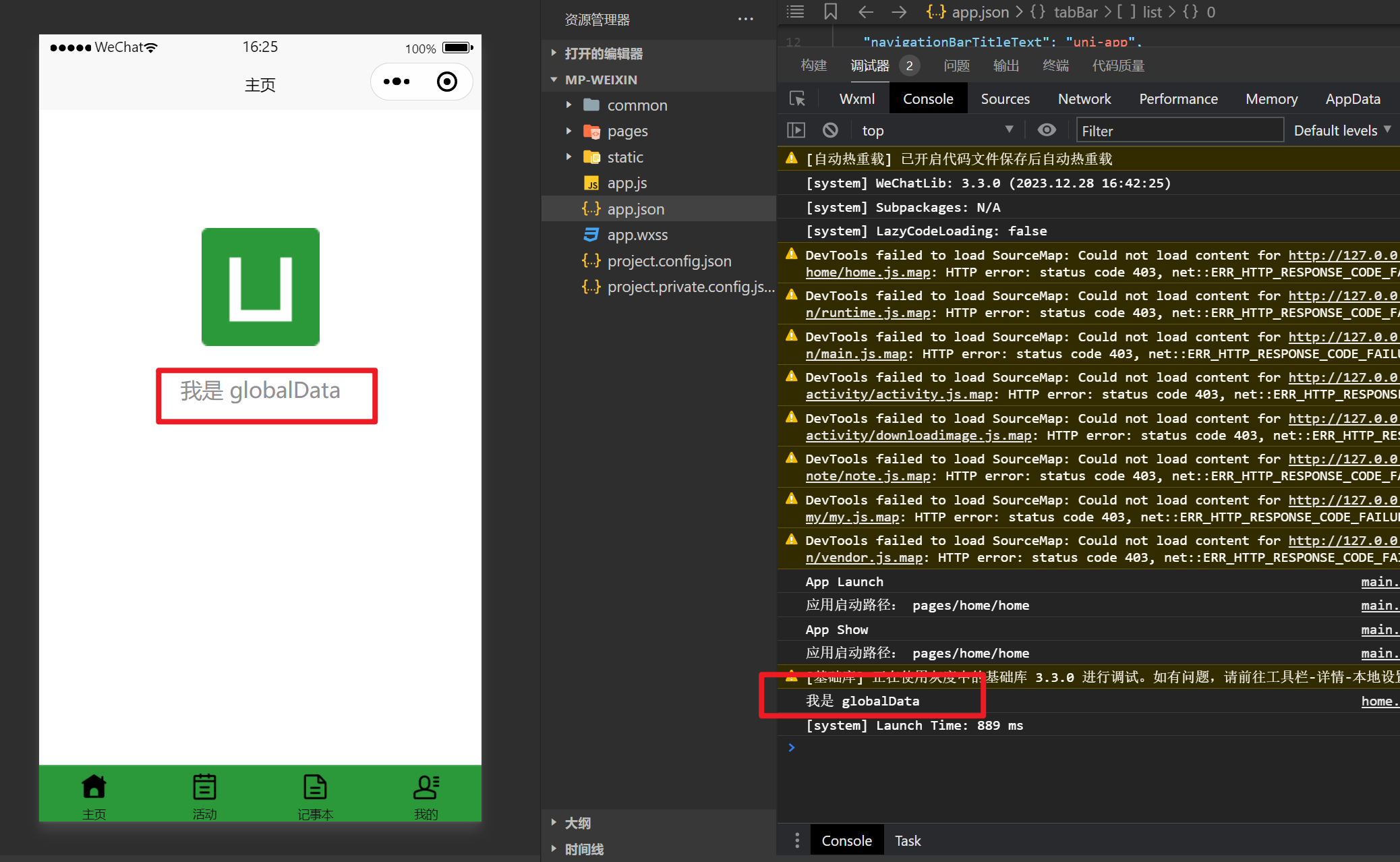This screenshot has width=1400, height=862.
Task: Click the mini program three-dots menu button
Action: pyautogui.click(x=397, y=82)
